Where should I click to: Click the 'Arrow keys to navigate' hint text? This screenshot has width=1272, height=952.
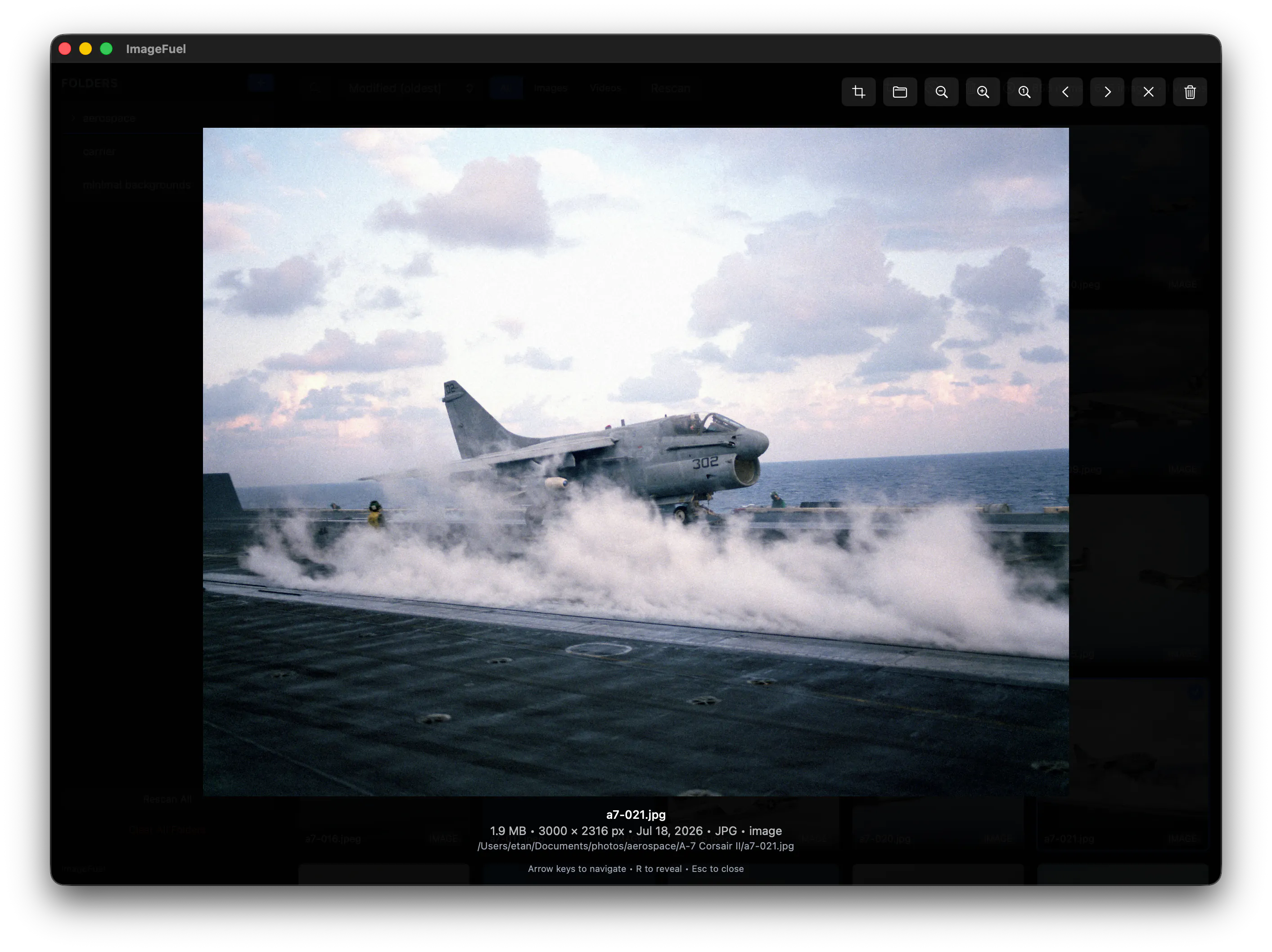point(577,869)
